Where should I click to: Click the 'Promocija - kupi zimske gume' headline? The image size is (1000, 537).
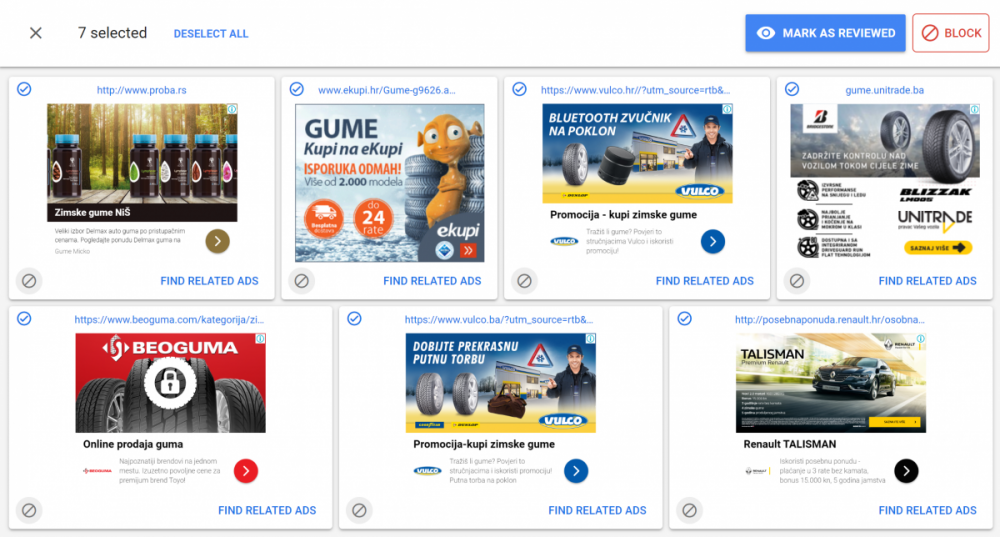(x=623, y=215)
